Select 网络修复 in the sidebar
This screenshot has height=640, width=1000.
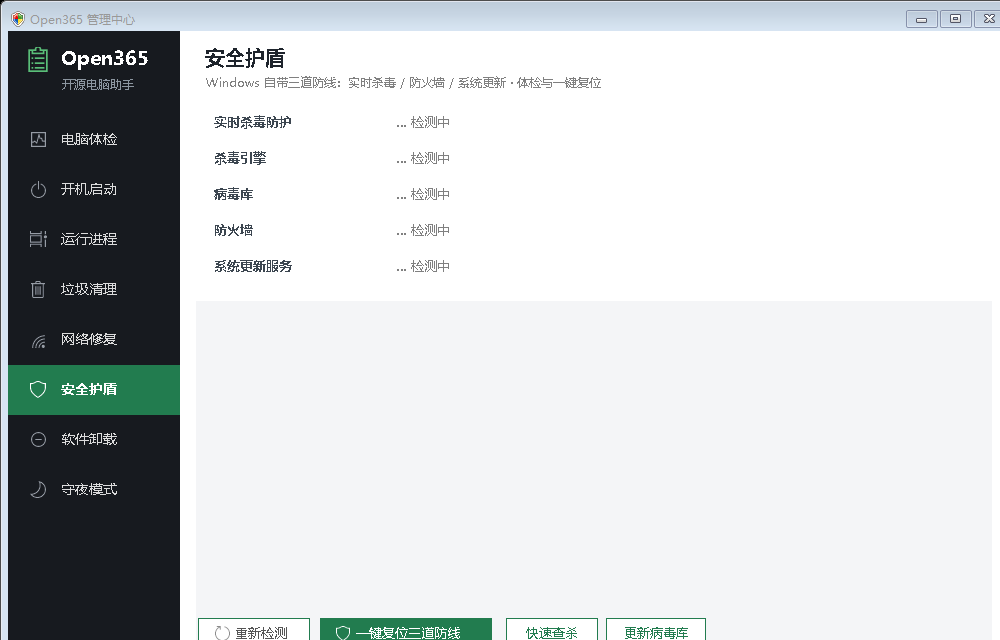tap(94, 339)
